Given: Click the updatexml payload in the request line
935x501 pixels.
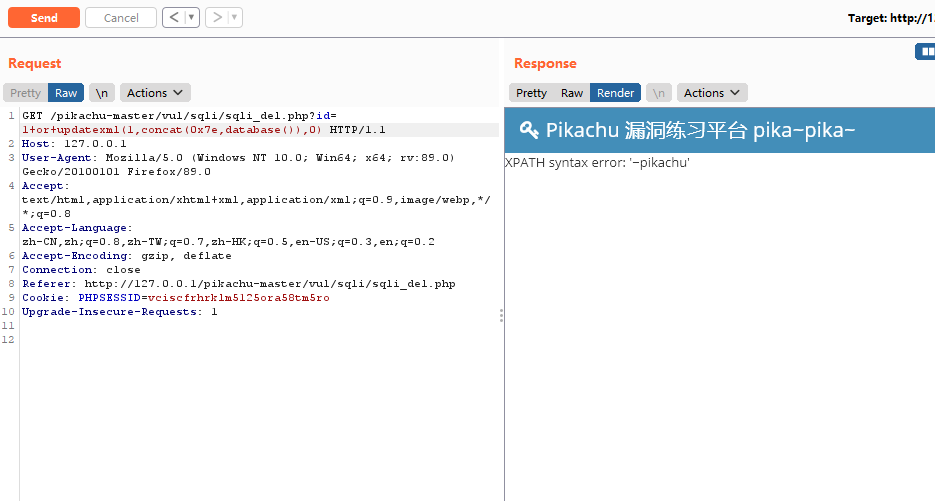Looking at the screenshot, I should [x=172, y=130].
